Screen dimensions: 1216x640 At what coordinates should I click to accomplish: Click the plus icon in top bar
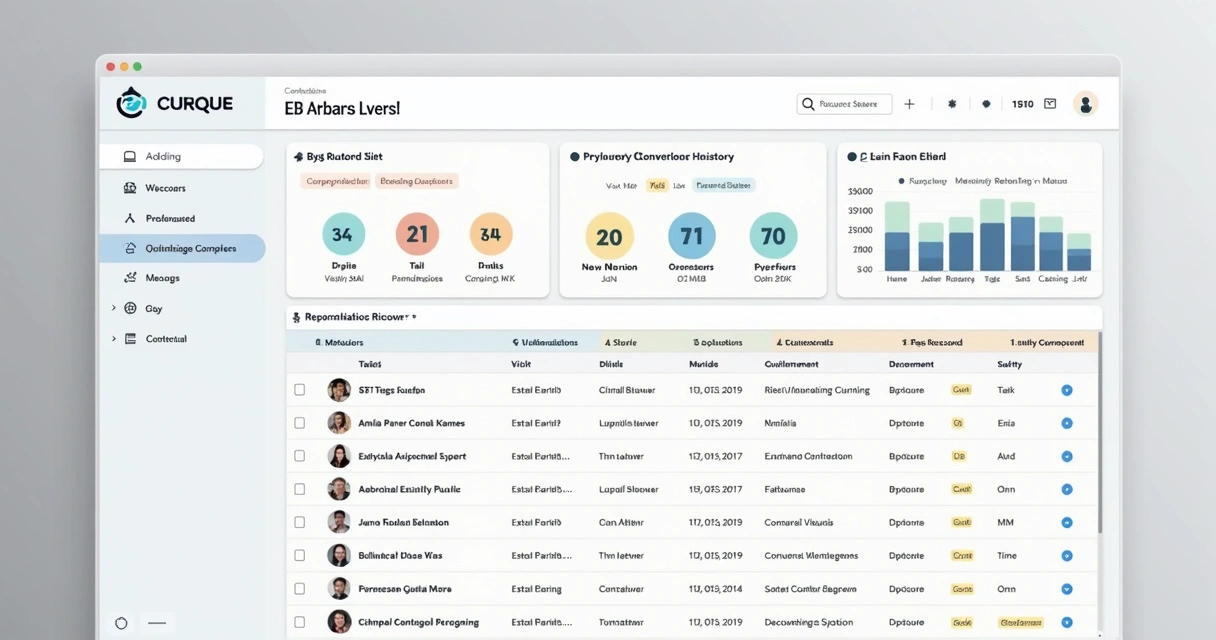coord(909,104)
